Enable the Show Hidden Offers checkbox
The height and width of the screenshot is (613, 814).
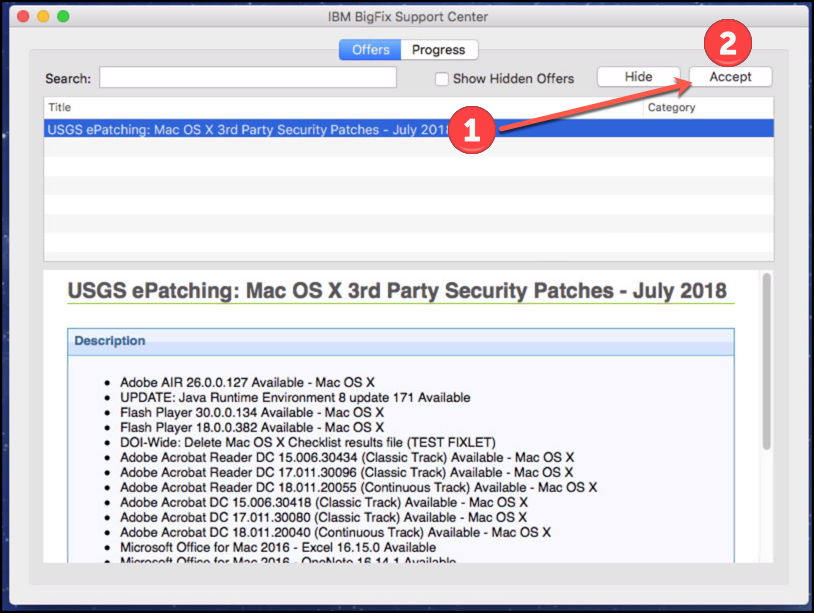[442, 79]
